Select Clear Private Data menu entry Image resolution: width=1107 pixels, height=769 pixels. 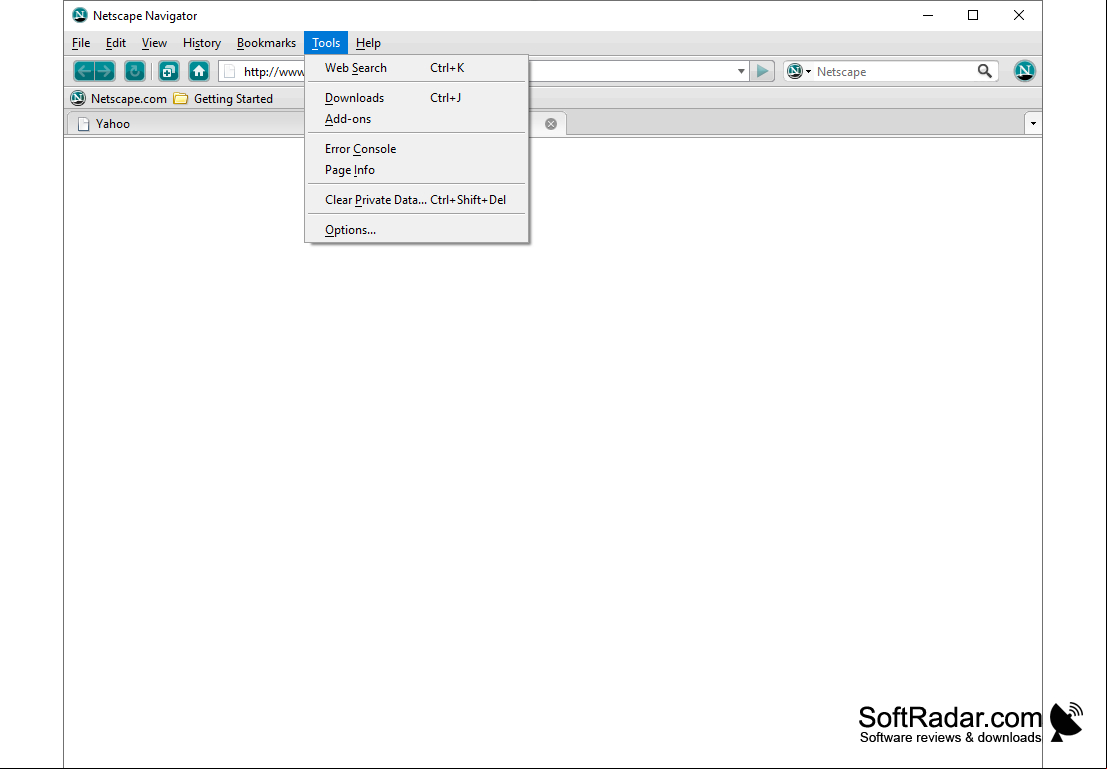417,200
